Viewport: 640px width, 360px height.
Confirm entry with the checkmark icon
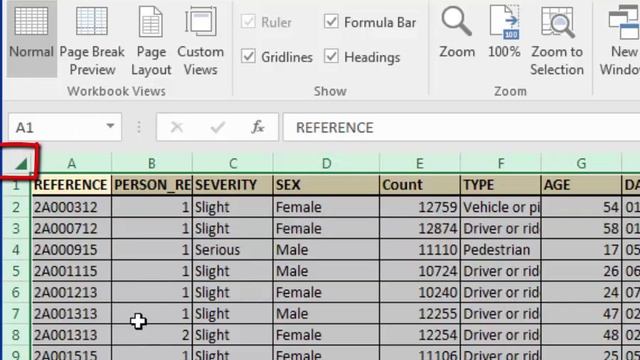click(x=218, y=127)
